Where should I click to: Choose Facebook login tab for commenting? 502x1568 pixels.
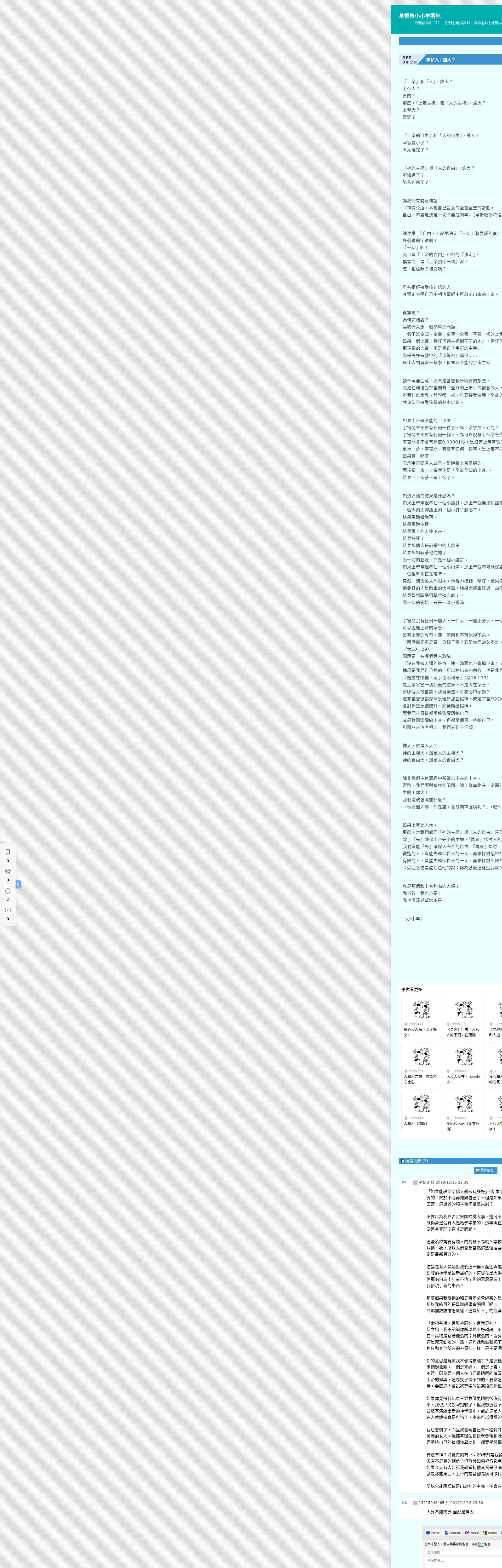click(453, 1533)
